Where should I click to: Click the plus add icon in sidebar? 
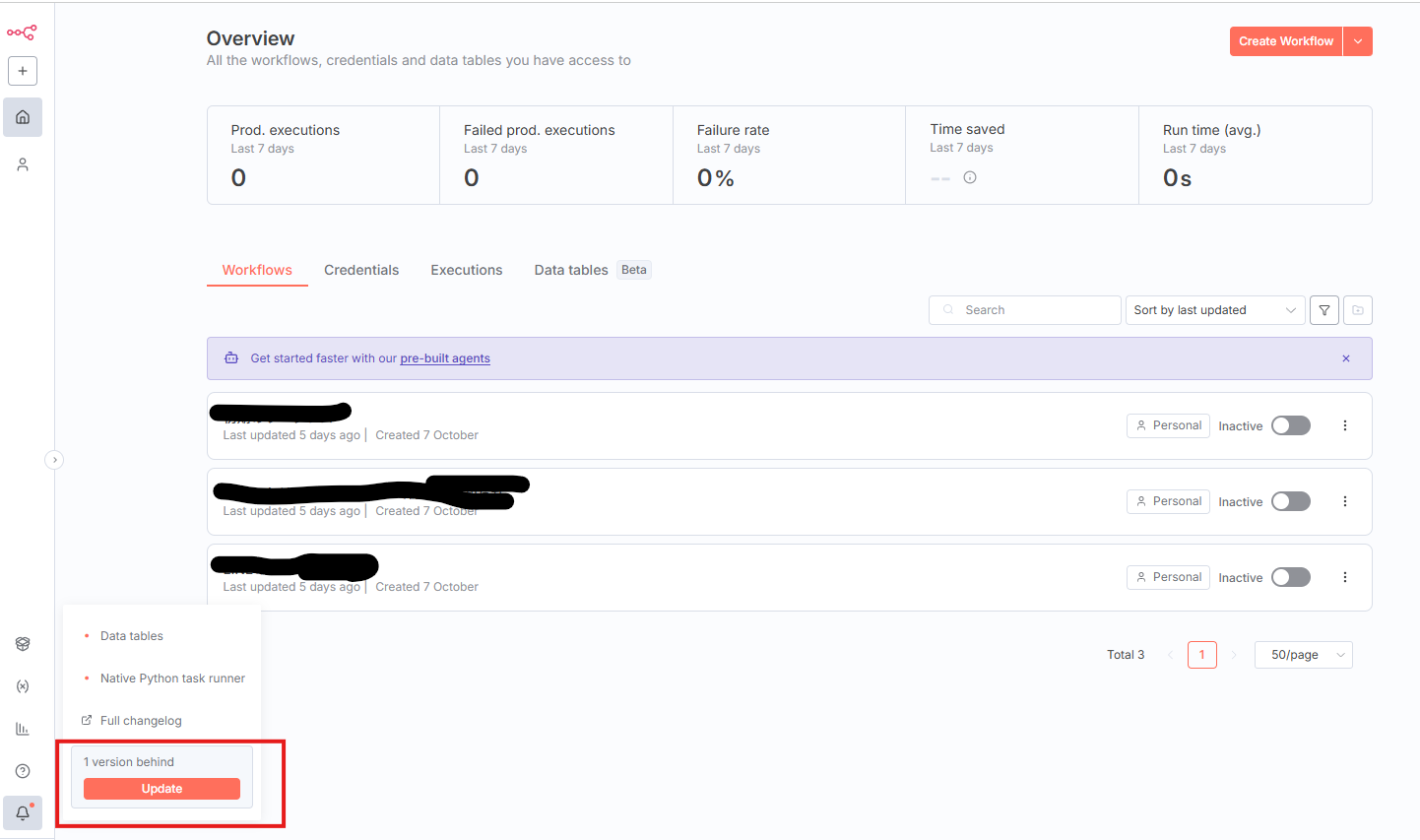[23, 71]
